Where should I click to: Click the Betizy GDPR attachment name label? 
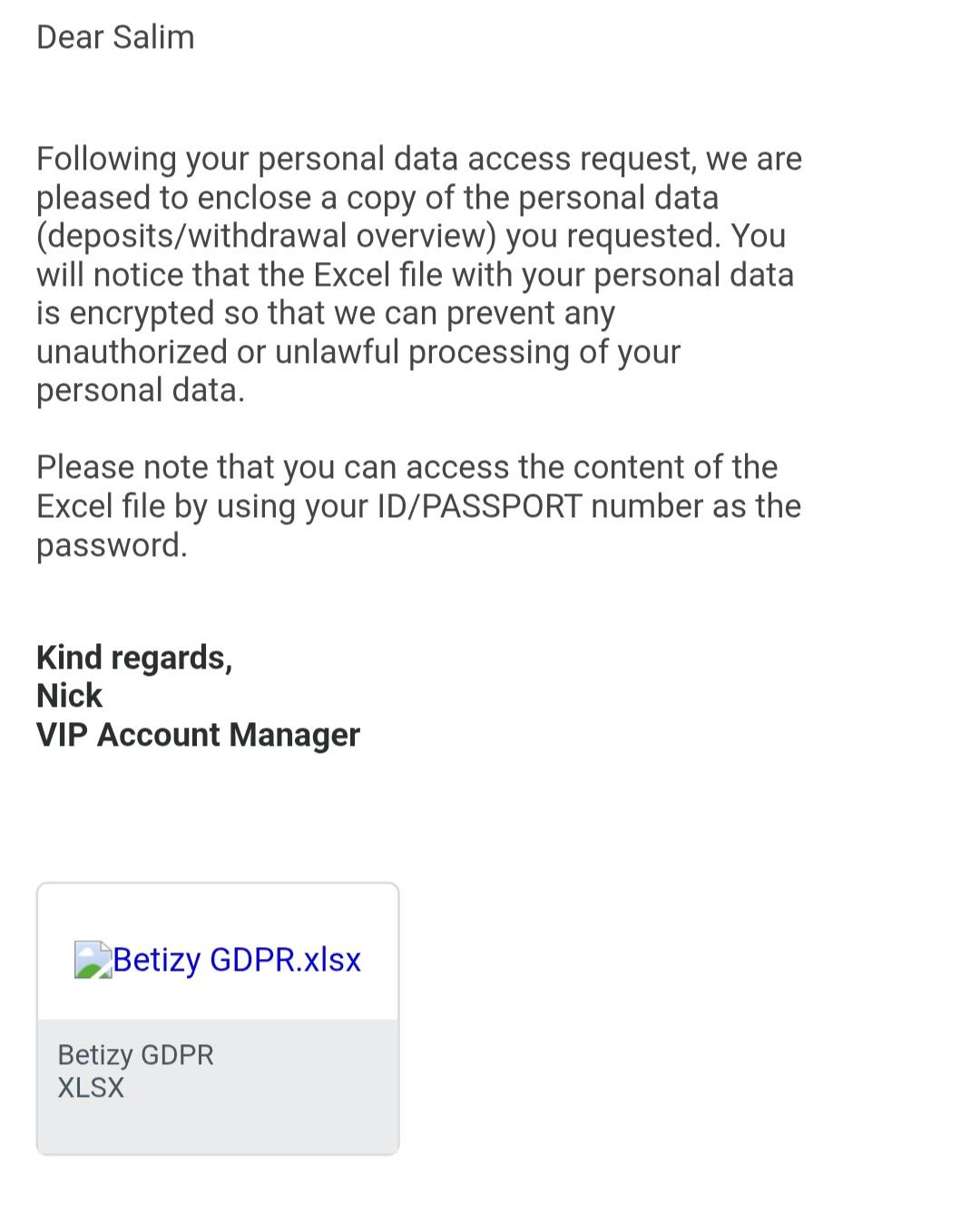(x=135, y=1055)
